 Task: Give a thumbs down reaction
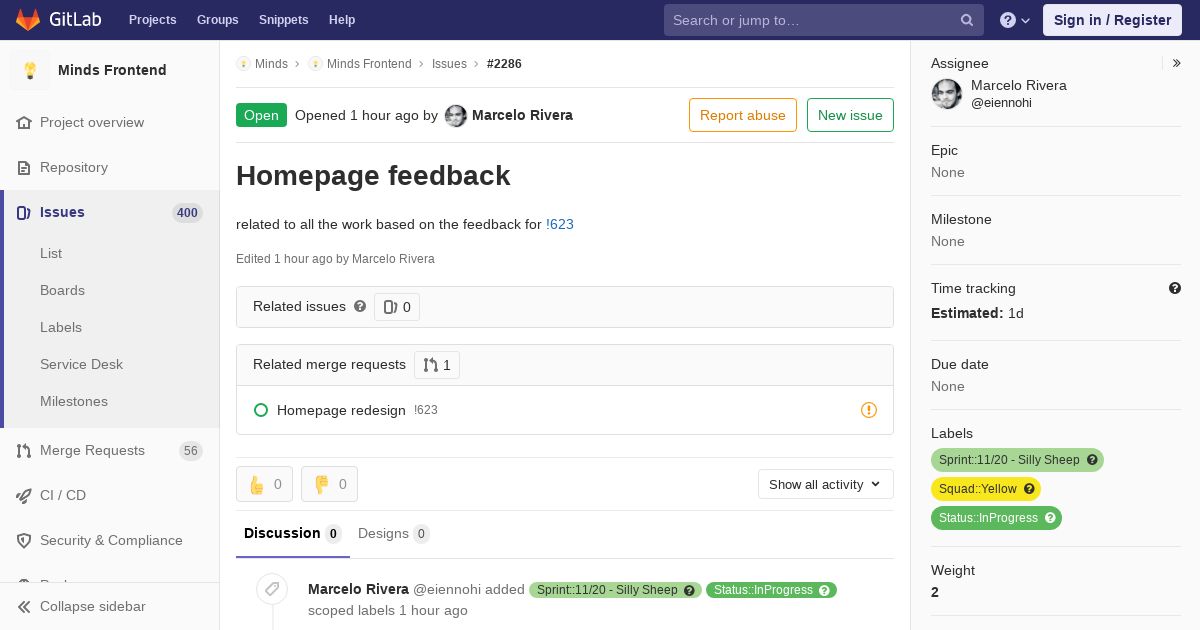tap(329, 484)
